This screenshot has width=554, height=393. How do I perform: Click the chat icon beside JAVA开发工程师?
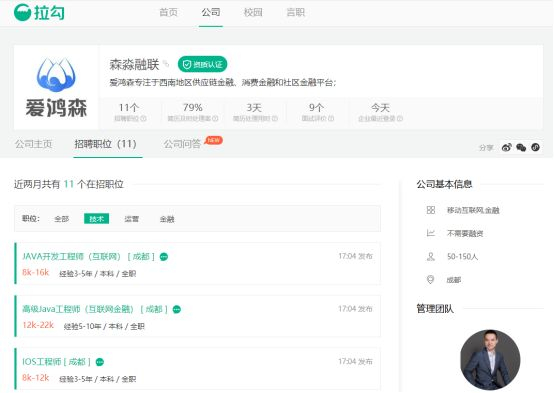tap(164, 257)
